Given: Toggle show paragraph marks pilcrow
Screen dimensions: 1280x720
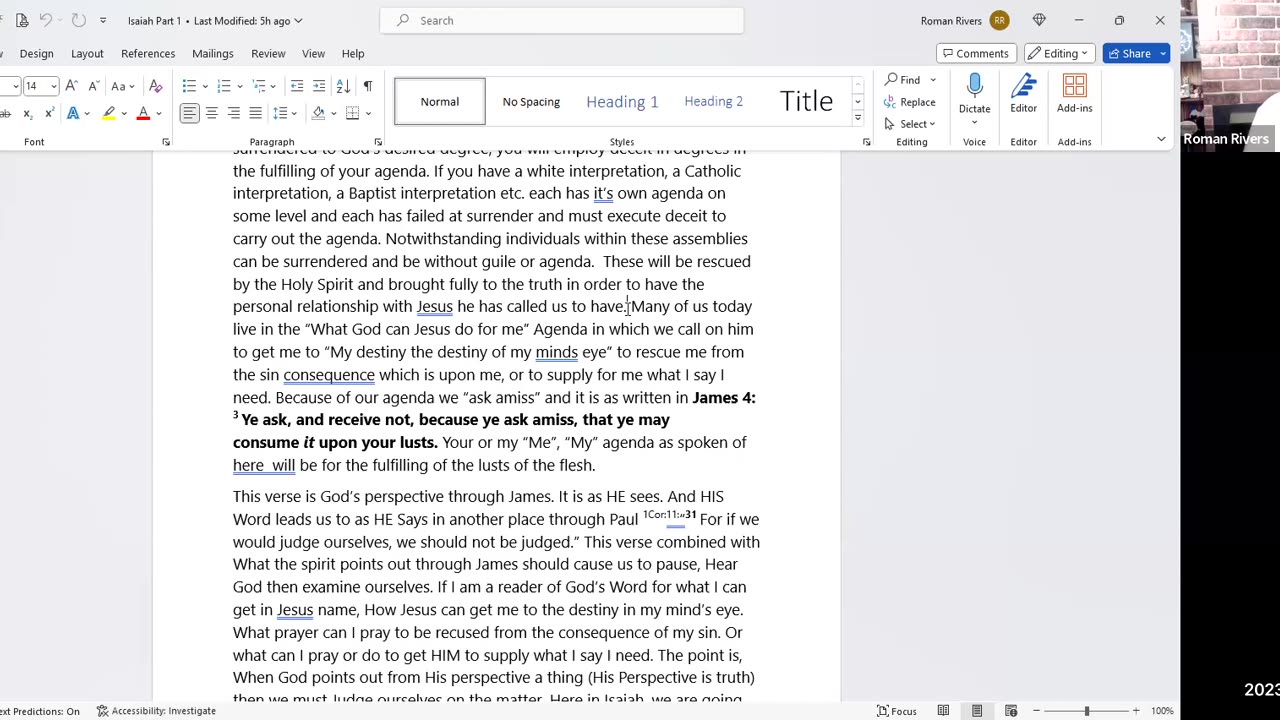Looking at the screenshot, I should click(368, 86).
